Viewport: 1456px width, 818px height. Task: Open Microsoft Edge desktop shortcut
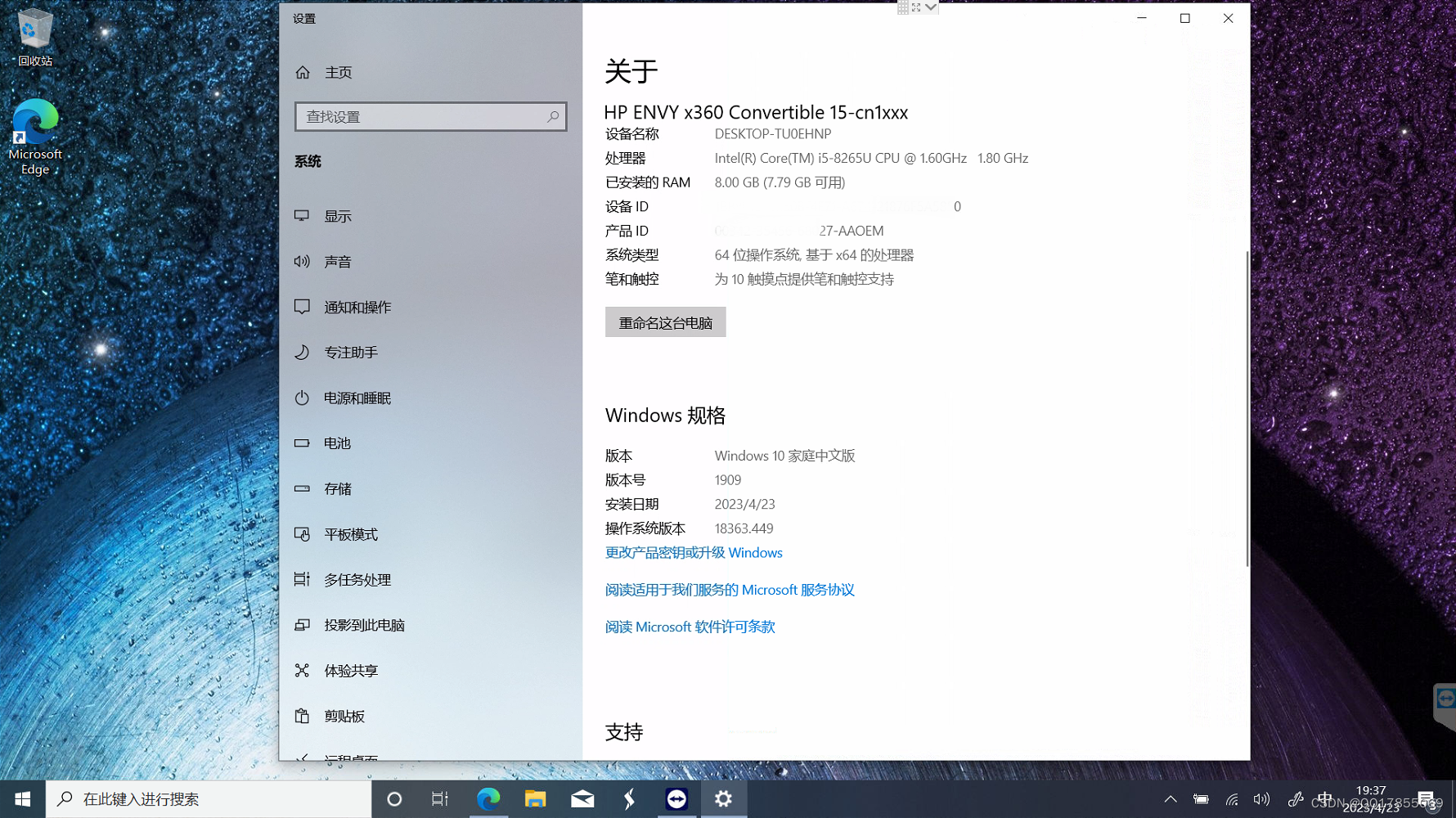pyautogui.click(x=35, y=137)
